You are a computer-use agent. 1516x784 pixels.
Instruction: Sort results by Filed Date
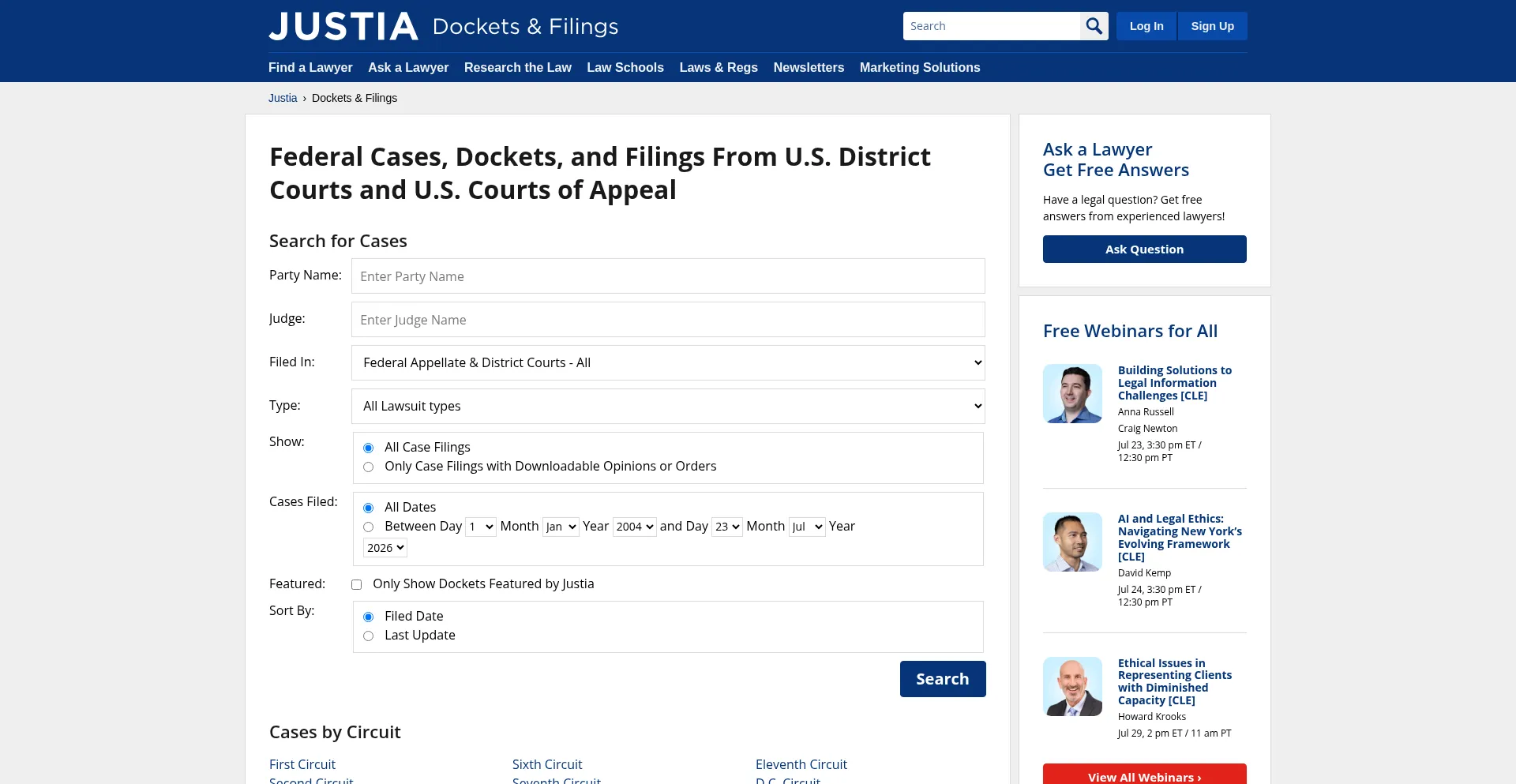368,617
